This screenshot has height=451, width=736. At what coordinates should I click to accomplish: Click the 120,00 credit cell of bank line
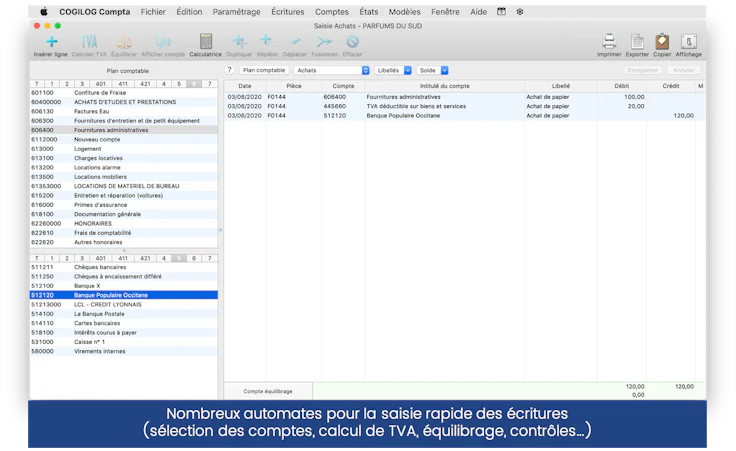point(671,115)
